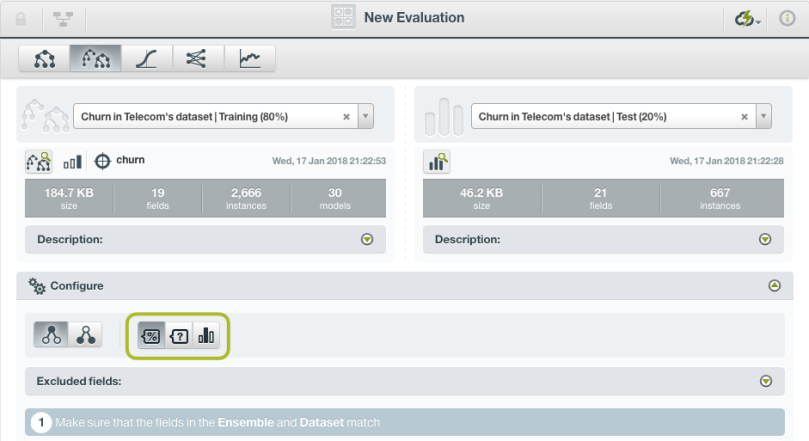Select the logistic regression curve icon
This screenshot has height=441, width=809.
pyautogui.click(x=147, y=59)
